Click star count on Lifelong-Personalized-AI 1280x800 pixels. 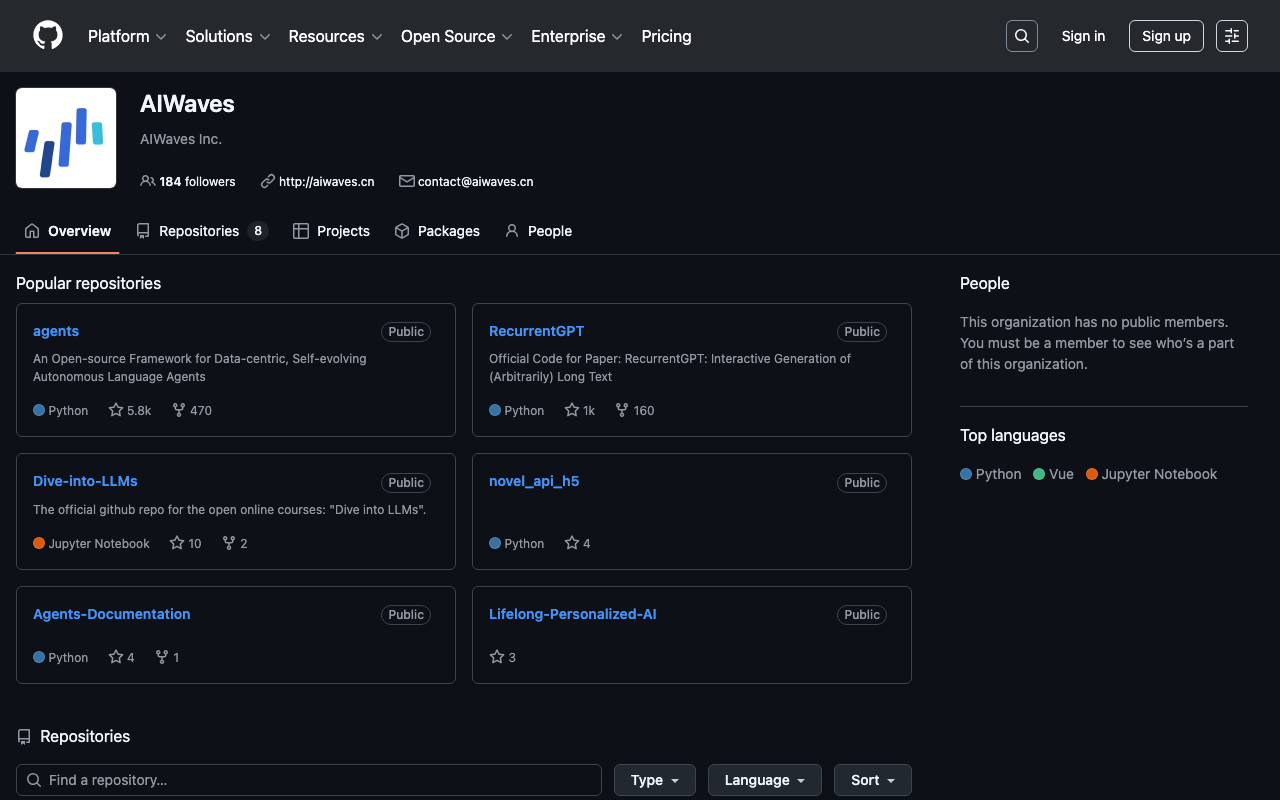click(x=503, y=657)
